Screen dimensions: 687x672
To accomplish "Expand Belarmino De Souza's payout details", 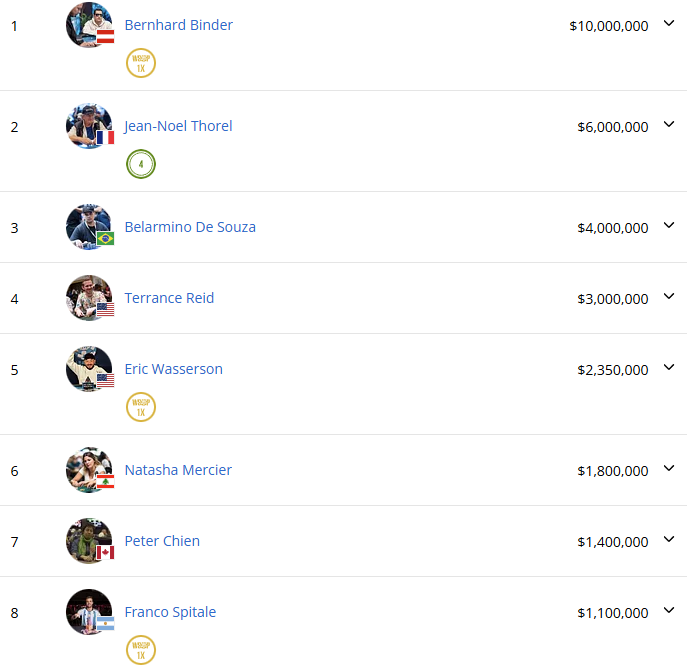I will (x=669, y=226).
